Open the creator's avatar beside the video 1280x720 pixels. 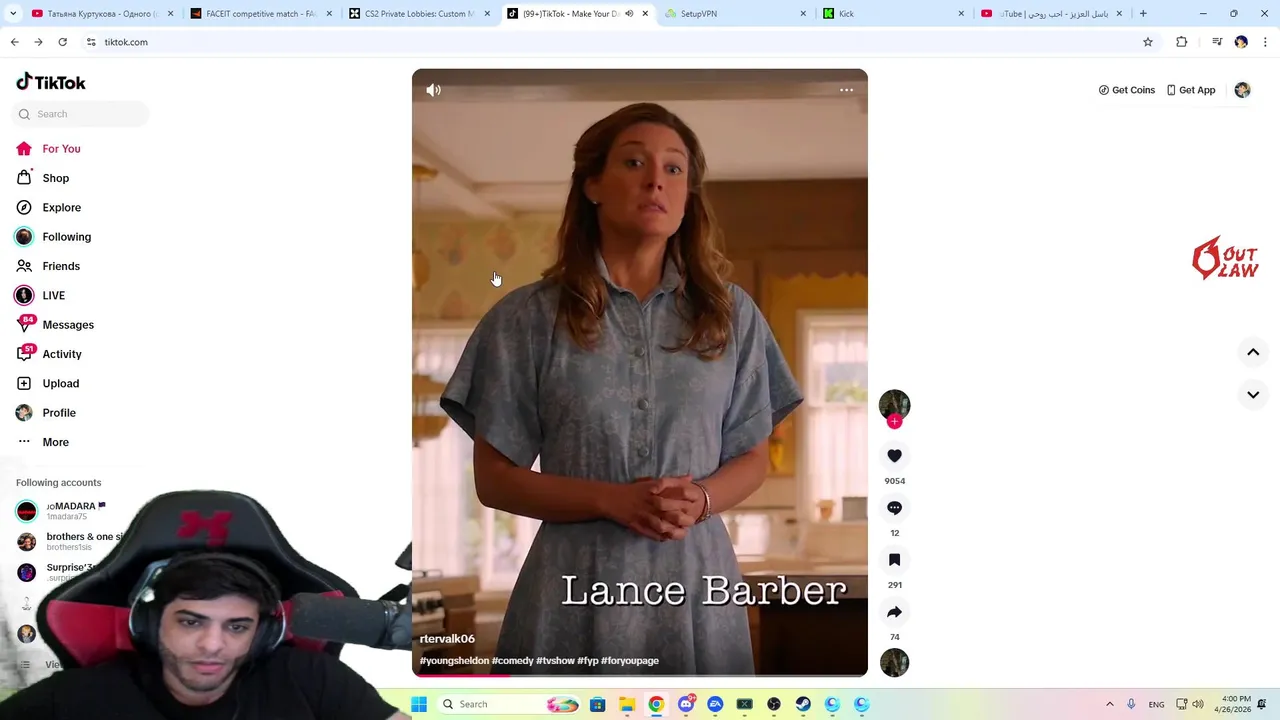pyautogui.click(x=894, y=404)
